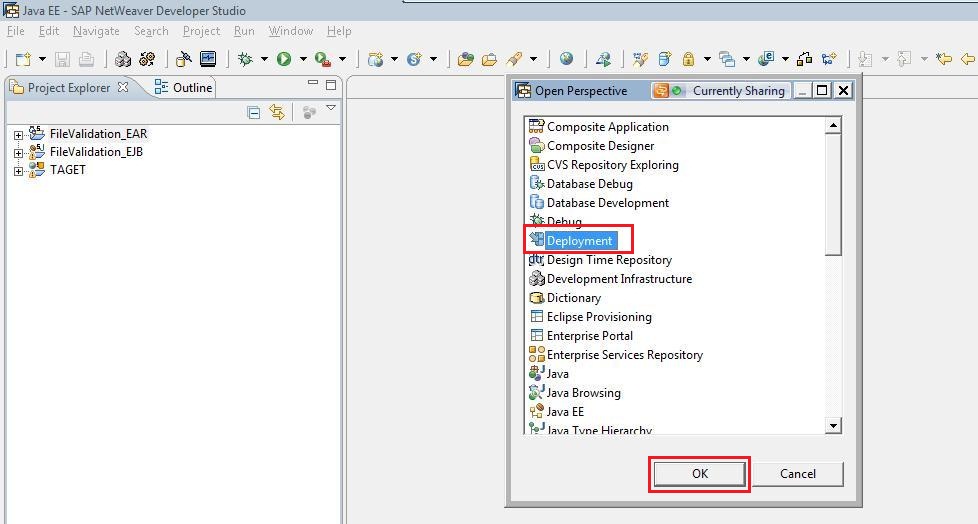Viewport: 978px width, 524px height.
Task: Open the Search menu
Action: pyautogui.click(x=151, y=31)
